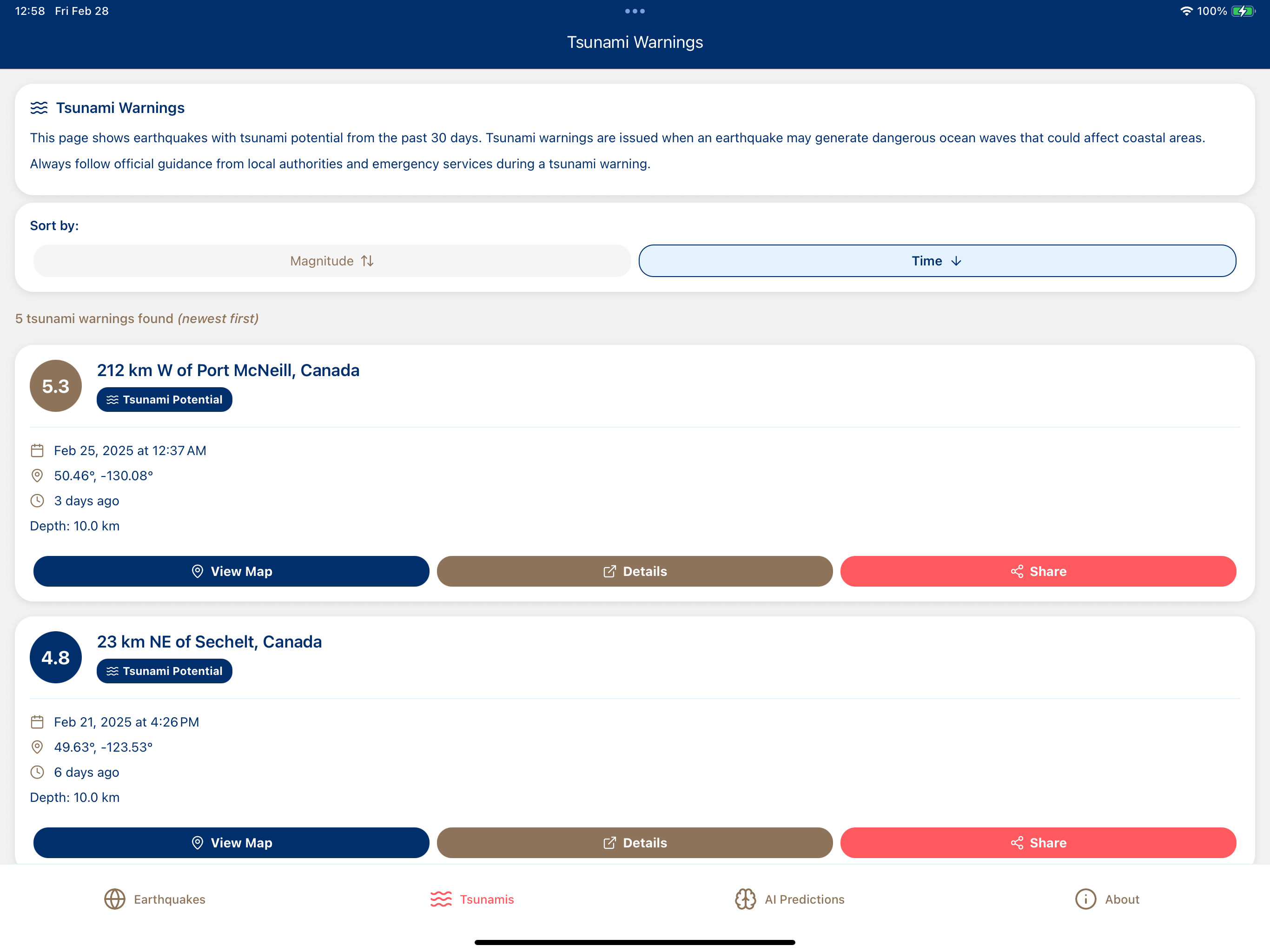Tap the clock icon beside 6 days ago

point(37,772)
